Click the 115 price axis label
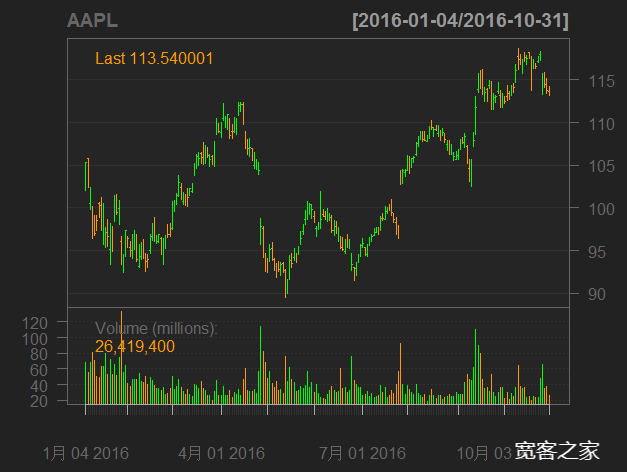627x472 pixels. pos(601,82)
